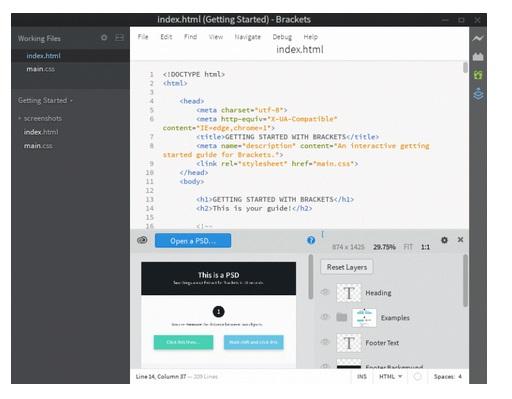Open the Debug menu
The image size is (512, 399).
[x=282, y=37]
